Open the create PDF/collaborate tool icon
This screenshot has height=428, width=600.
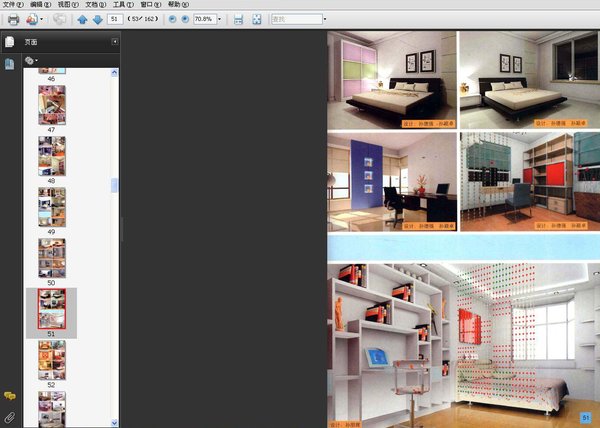point(32,19)
